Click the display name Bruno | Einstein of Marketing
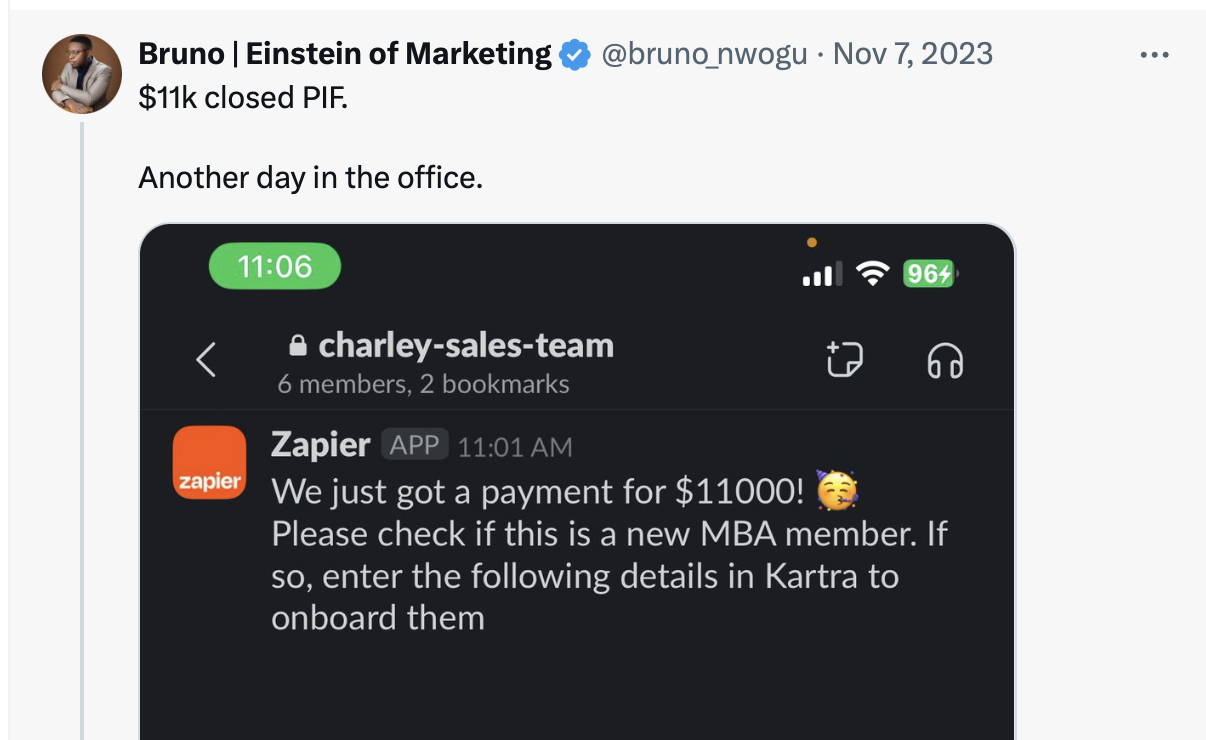The image size is (1206, 740). click(345, 54)
